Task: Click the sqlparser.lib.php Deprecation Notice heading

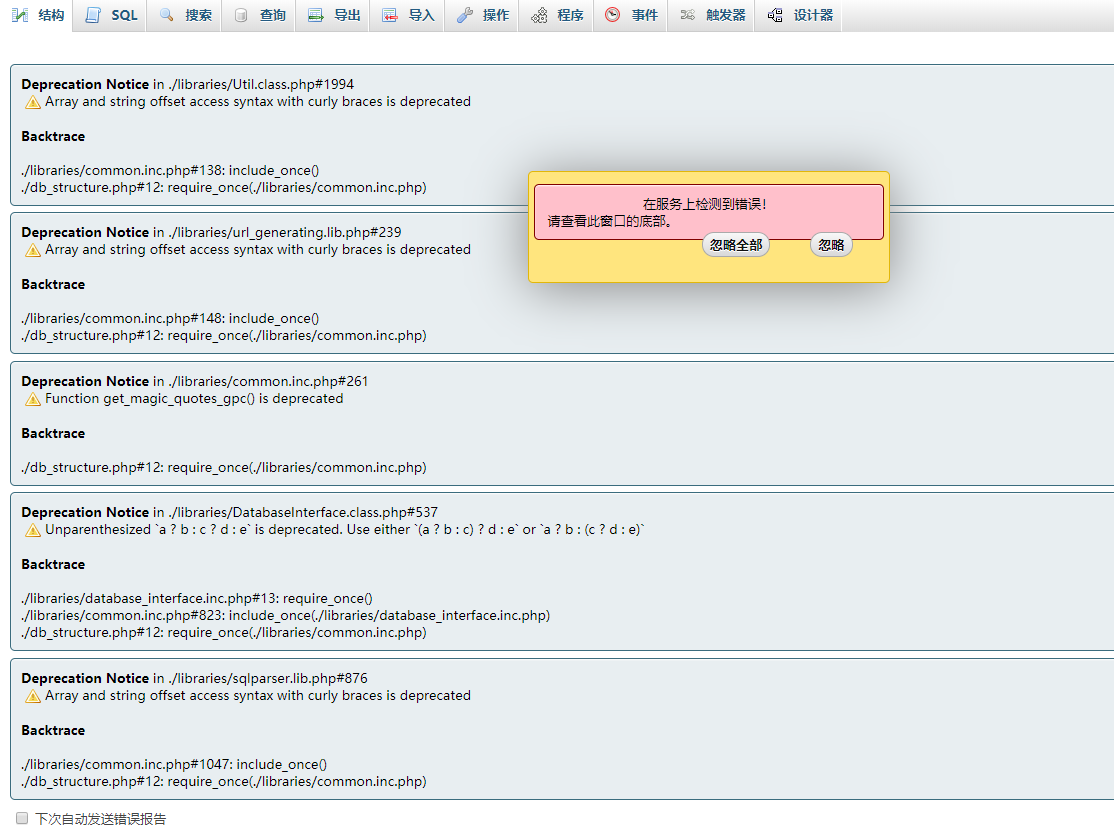Action: 85,678
